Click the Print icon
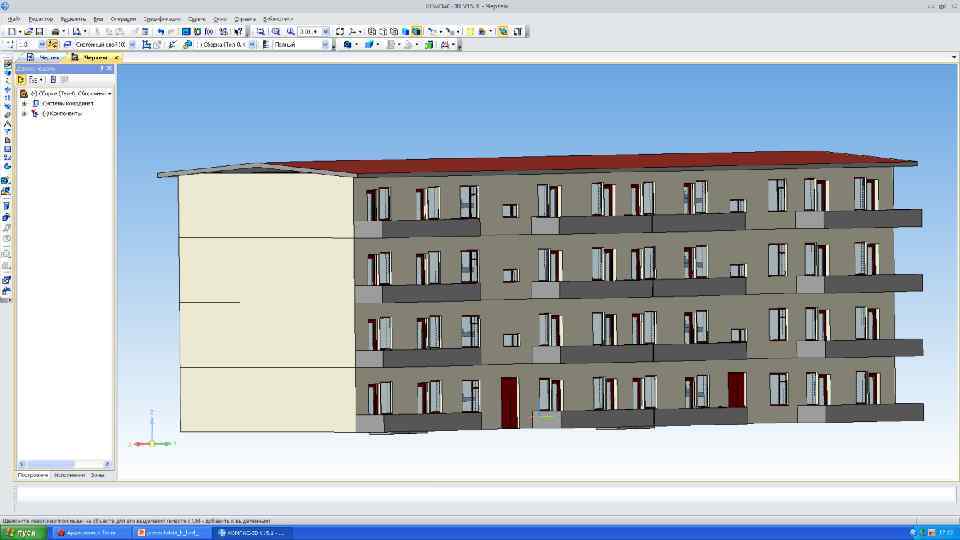This screenshot has width=960, height=540. 56,31
